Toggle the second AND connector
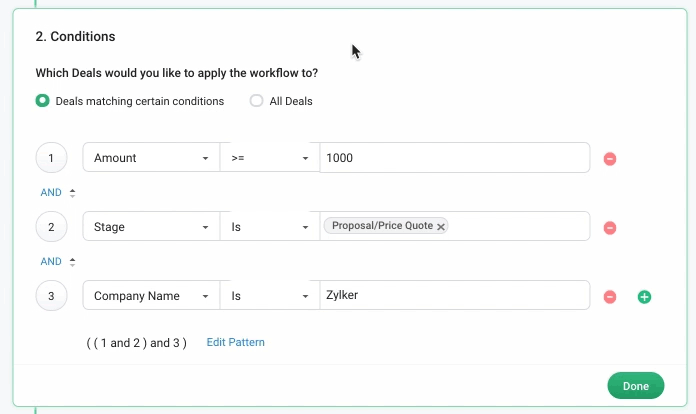Image resolution: width=696 pixels, height=414 pixels. pos(58,262)
